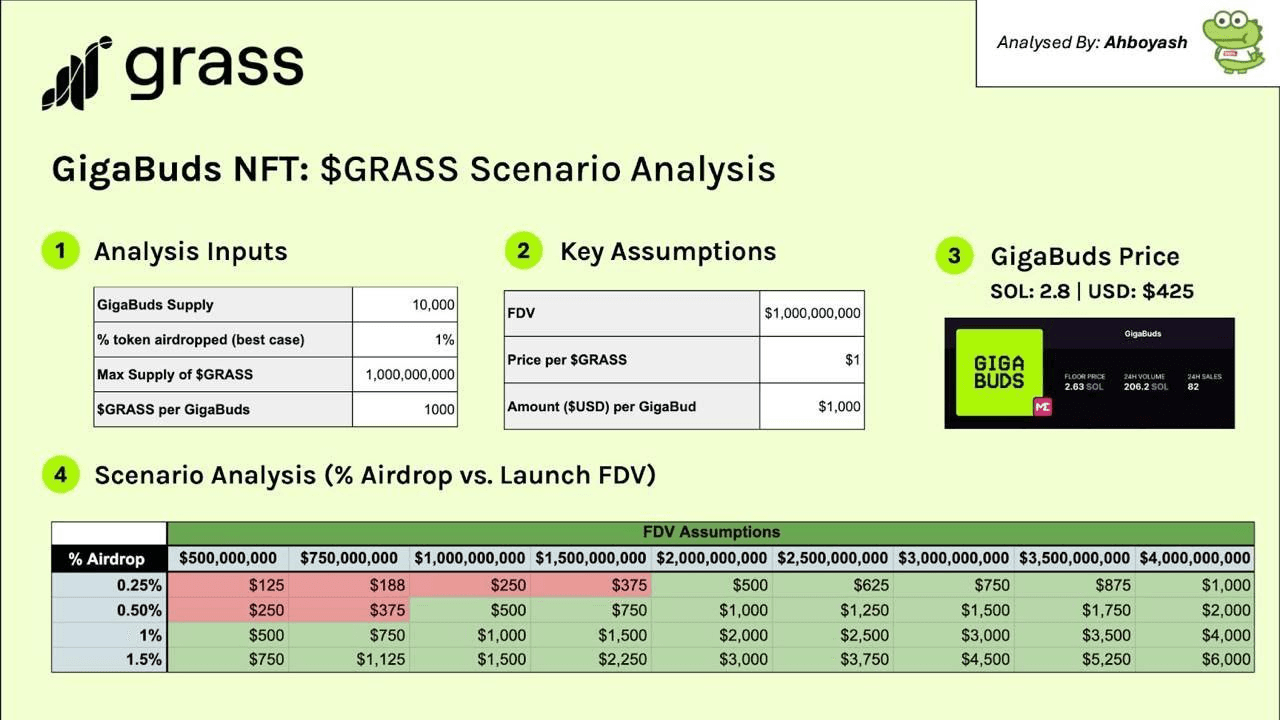This screenshot has height=720, width=1280.
Task: Select the '1000' value in Analysis Inputs
Action: pyautogui.click(x=405, y=409)
